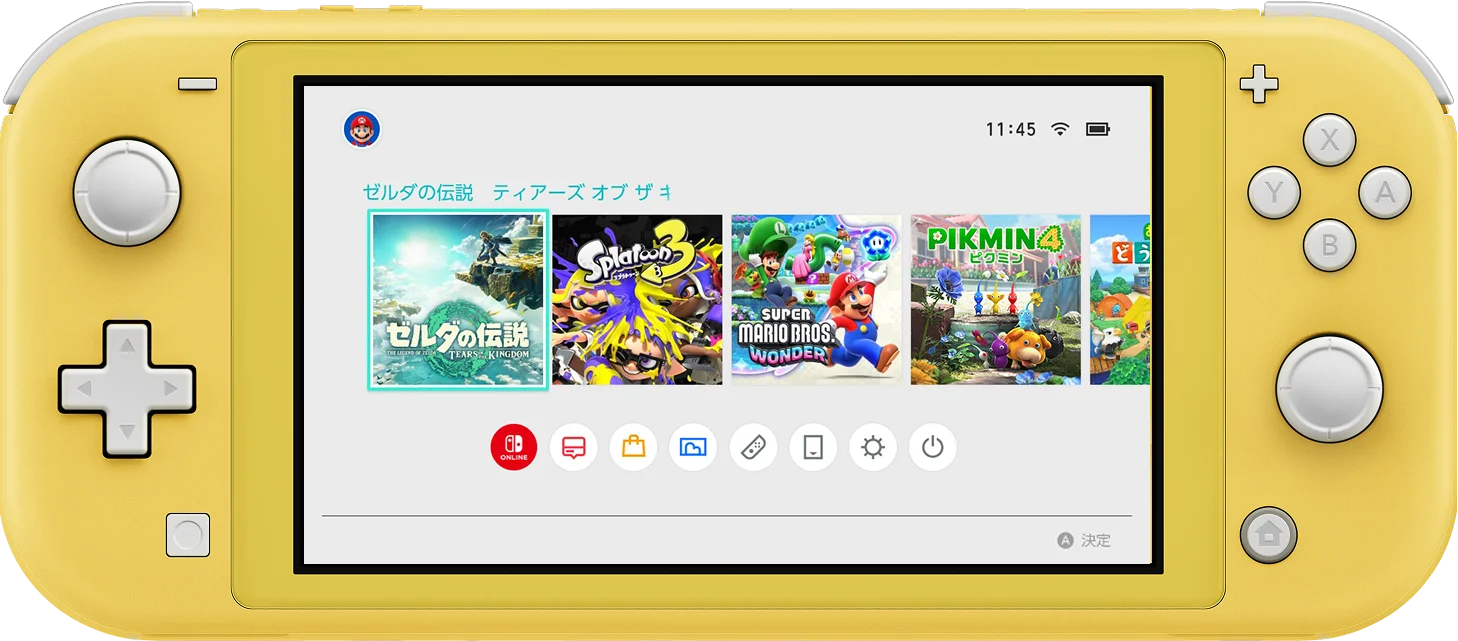Click the D-pad left arrow

click(x=84, y=388)
